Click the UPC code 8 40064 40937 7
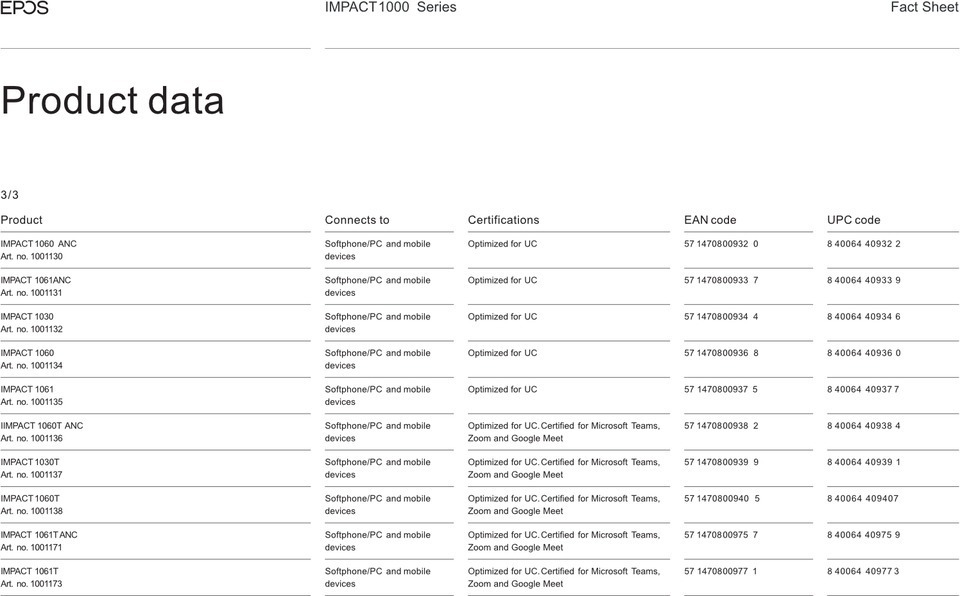 (x=863, y=389)
